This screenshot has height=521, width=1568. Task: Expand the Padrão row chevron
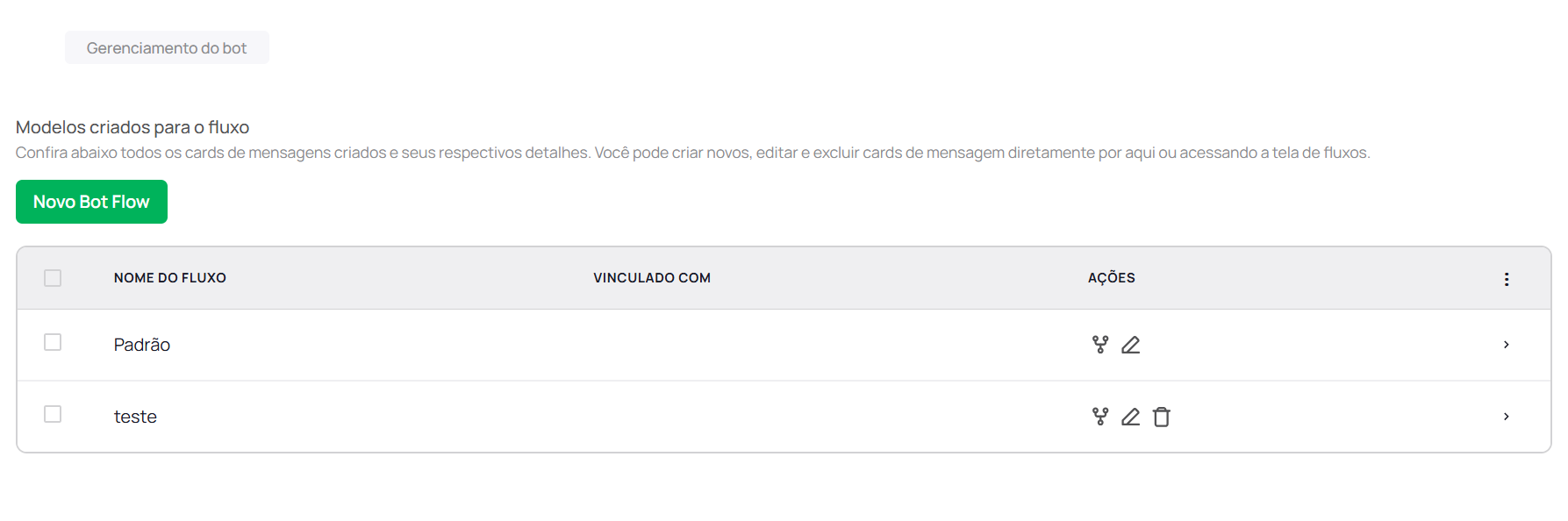coord(1507,345)
